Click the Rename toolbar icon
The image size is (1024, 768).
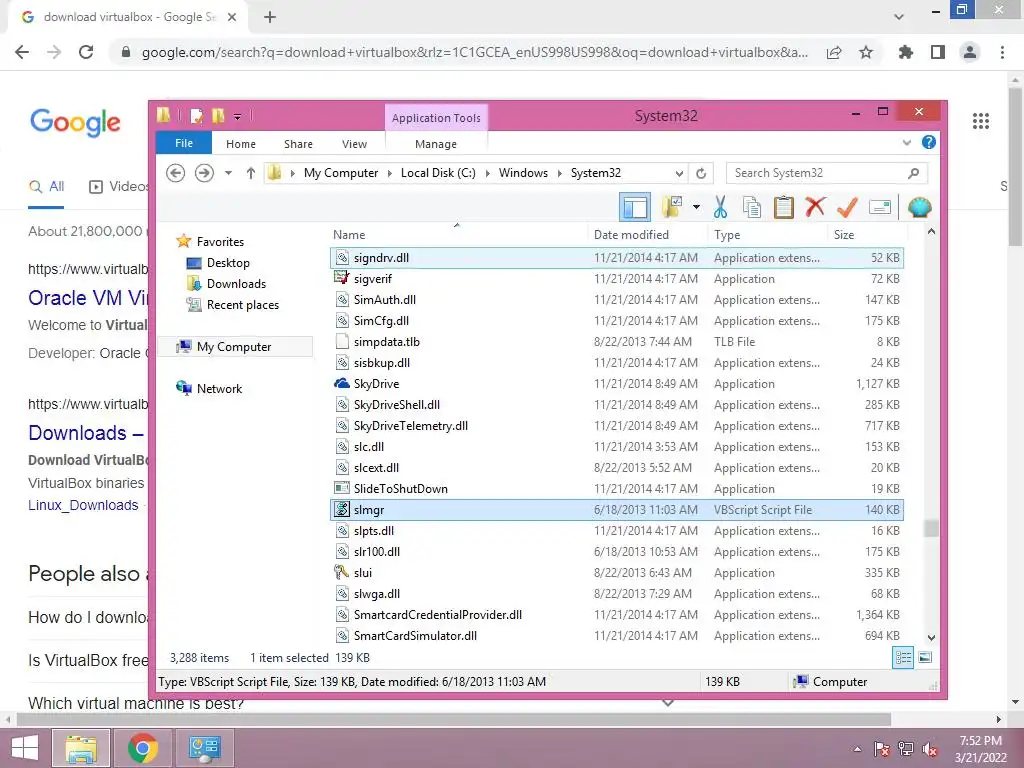point(880,208)
